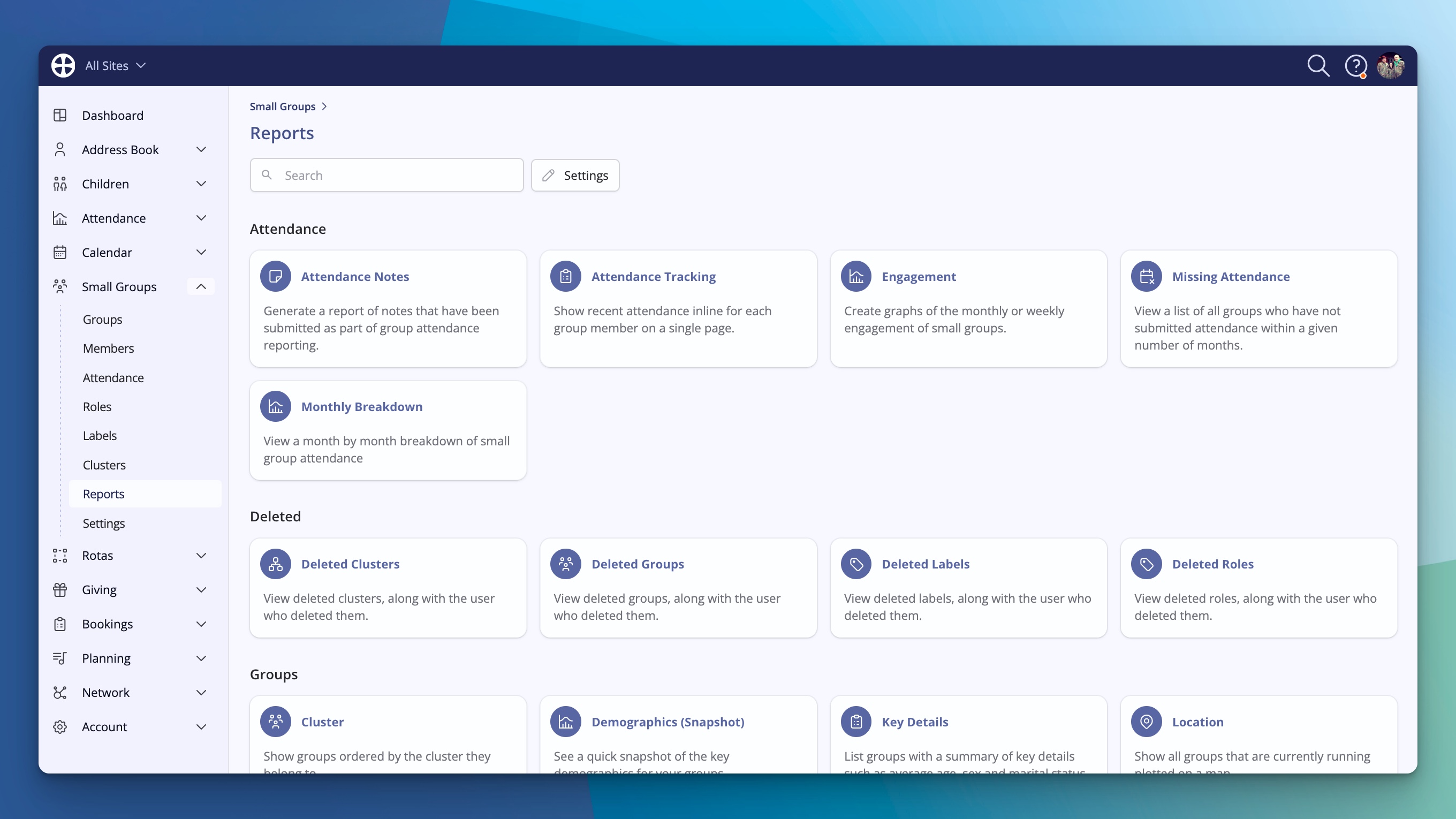Open the Dashboard menu item
This screenshot has height=819, width=1456.
pyautogui.click(x=112, y=115)
